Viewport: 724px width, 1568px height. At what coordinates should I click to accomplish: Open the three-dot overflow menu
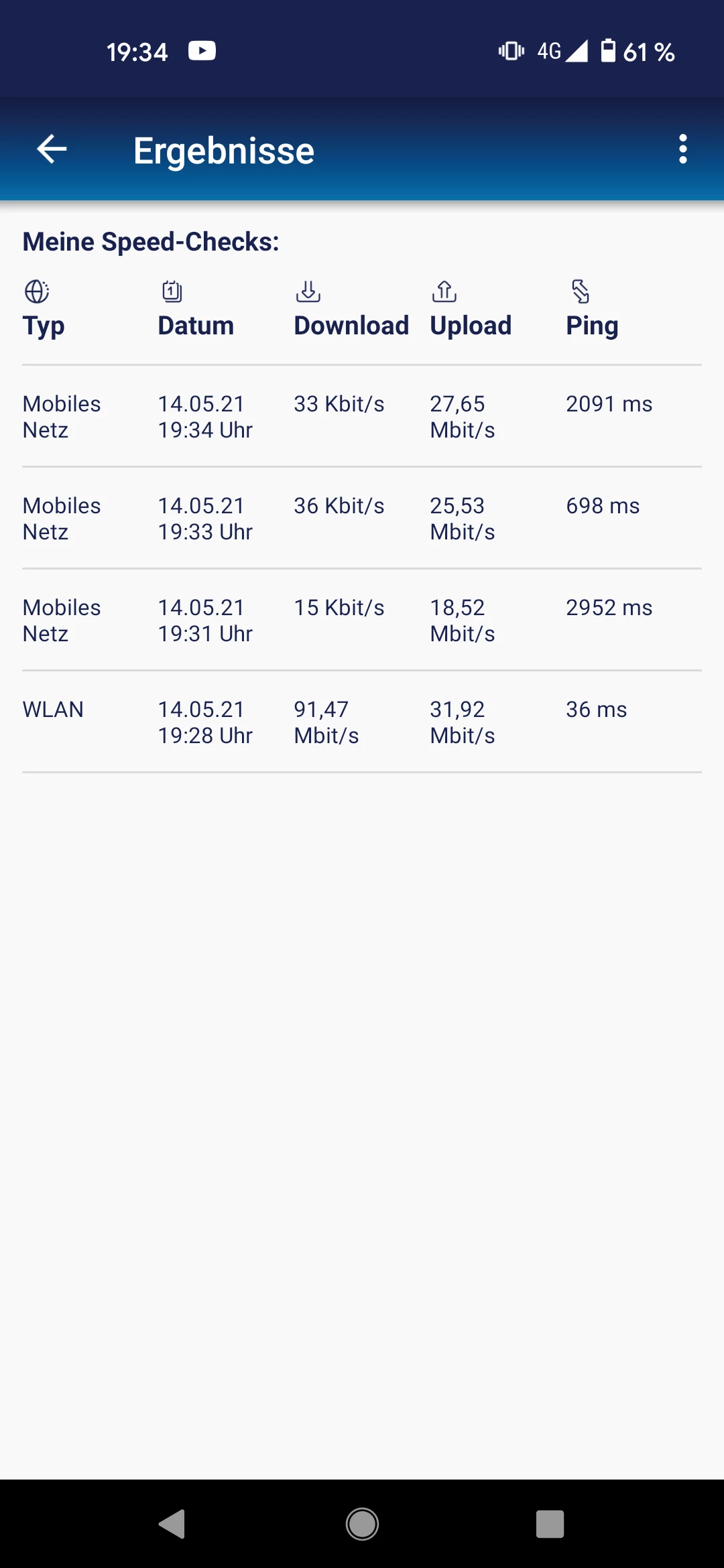coord(682,149)
